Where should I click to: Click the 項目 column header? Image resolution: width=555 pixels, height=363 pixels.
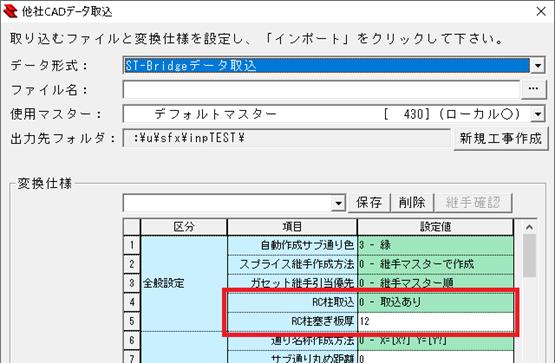292,227
